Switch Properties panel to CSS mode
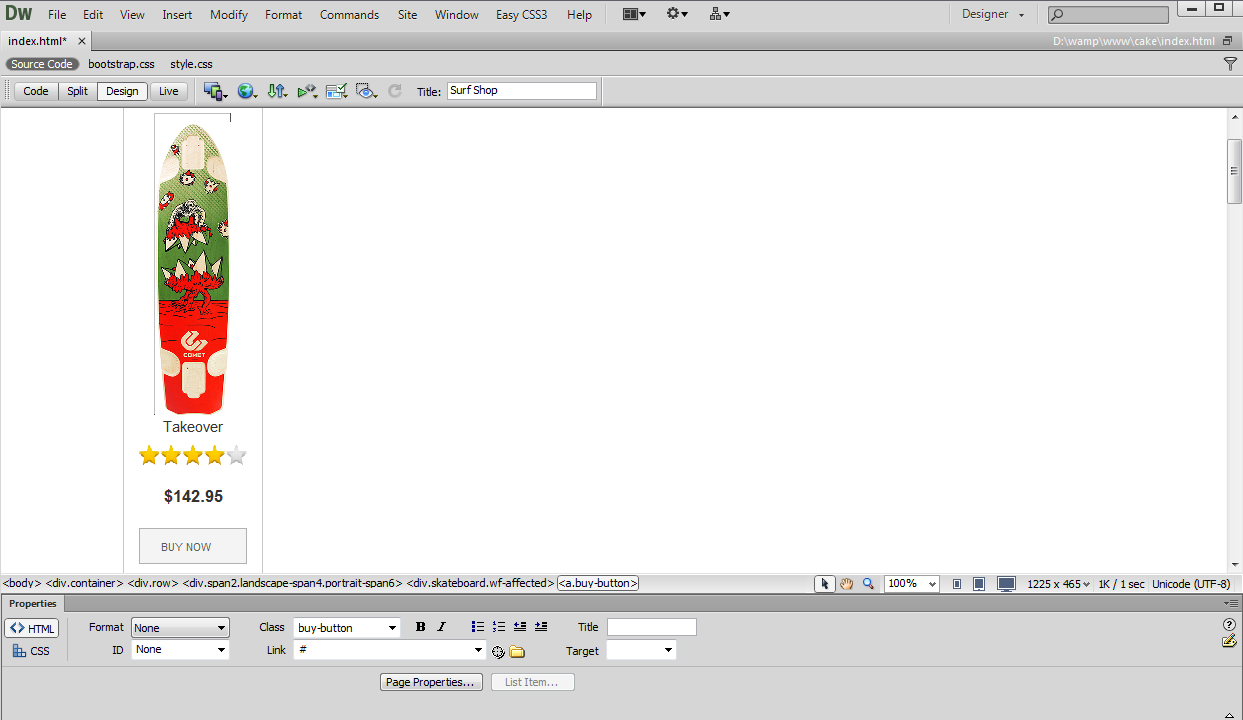The image size is (1243, 720). [32, 651]
